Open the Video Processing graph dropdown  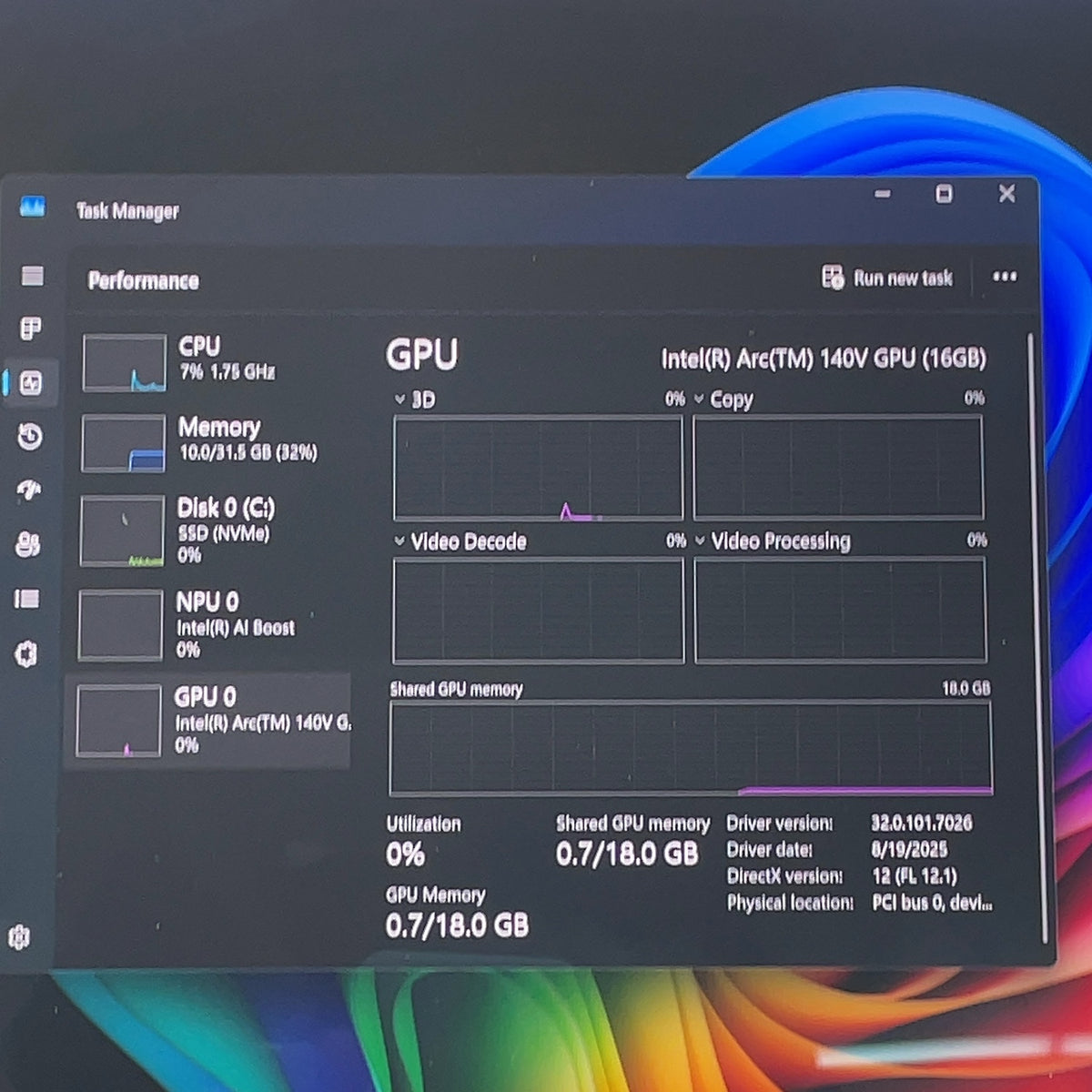700,541
